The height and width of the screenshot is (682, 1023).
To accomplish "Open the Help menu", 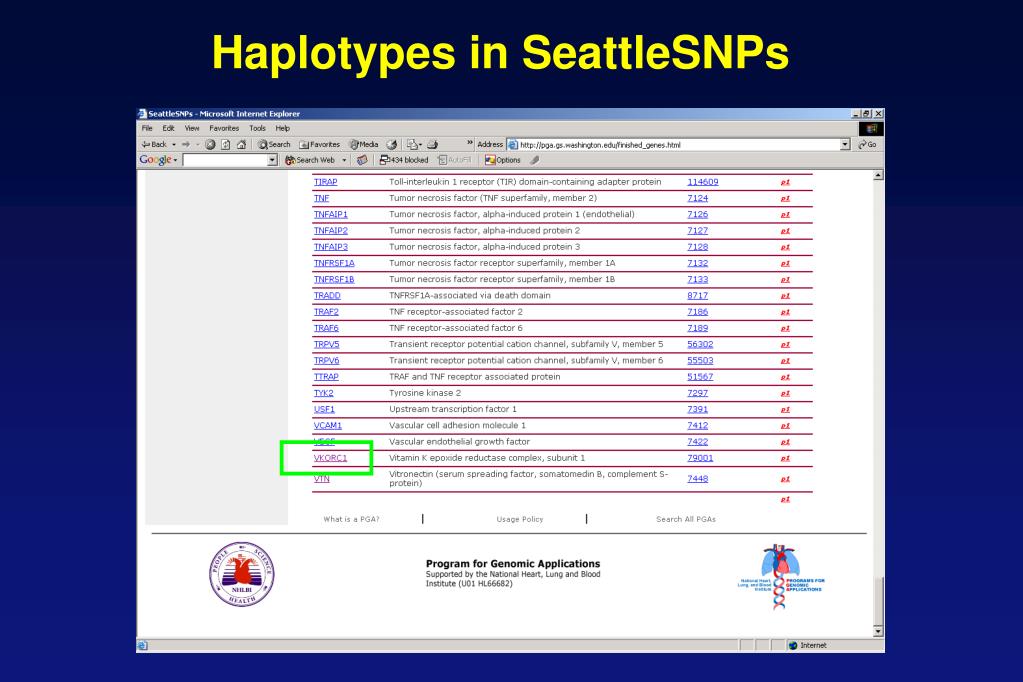I will tap(282, 129).
